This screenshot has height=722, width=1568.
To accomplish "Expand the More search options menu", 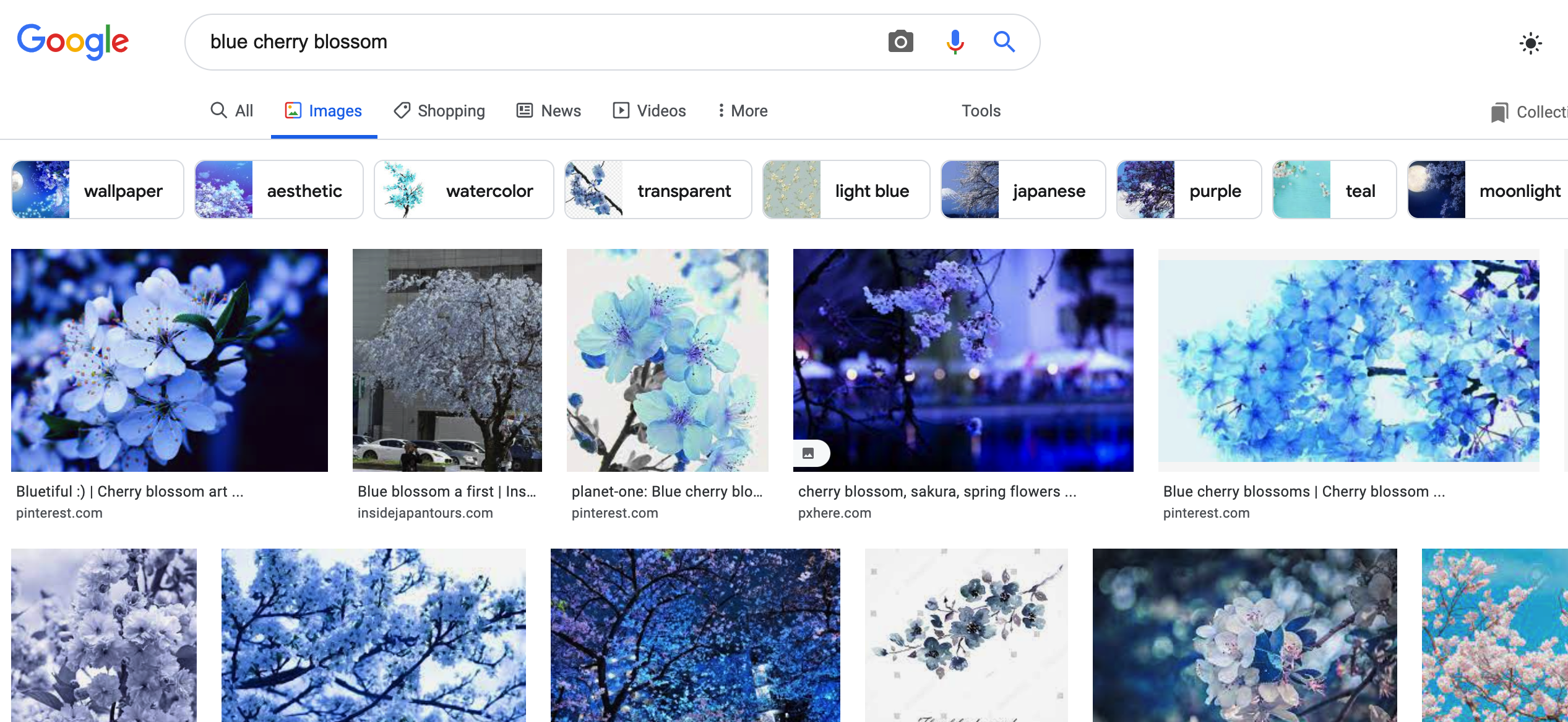I will 742,111.
